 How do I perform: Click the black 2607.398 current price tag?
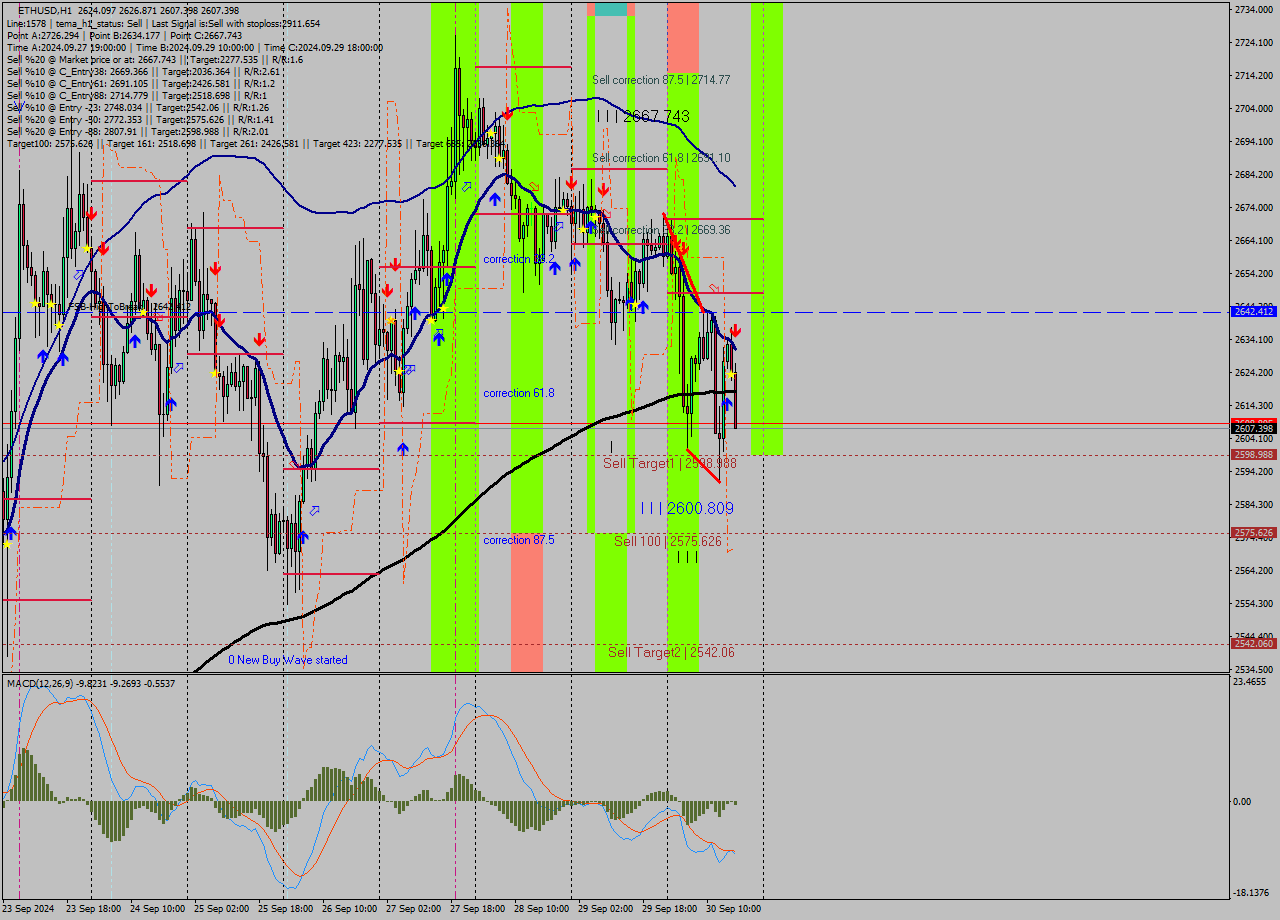pyautogui.click(x=1253, y=428)
